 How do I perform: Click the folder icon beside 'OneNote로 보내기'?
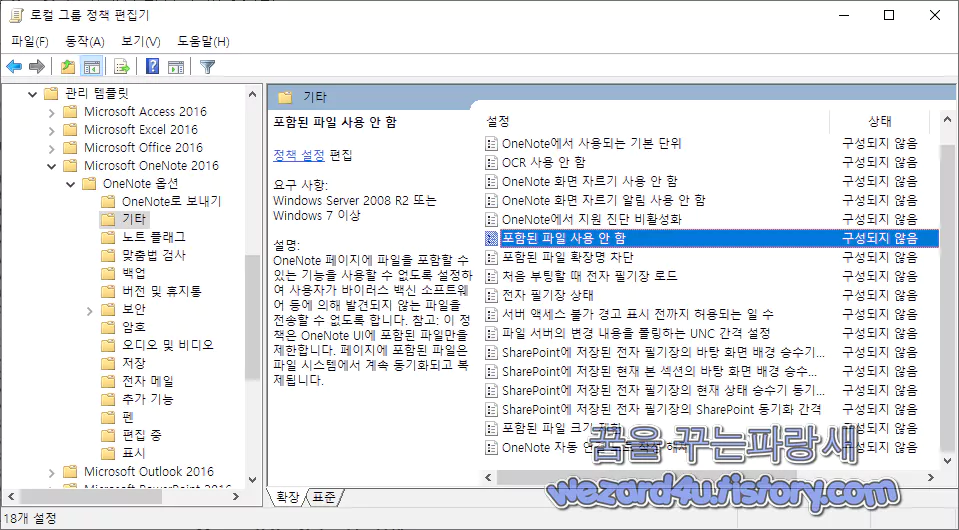tap(108, 201)
